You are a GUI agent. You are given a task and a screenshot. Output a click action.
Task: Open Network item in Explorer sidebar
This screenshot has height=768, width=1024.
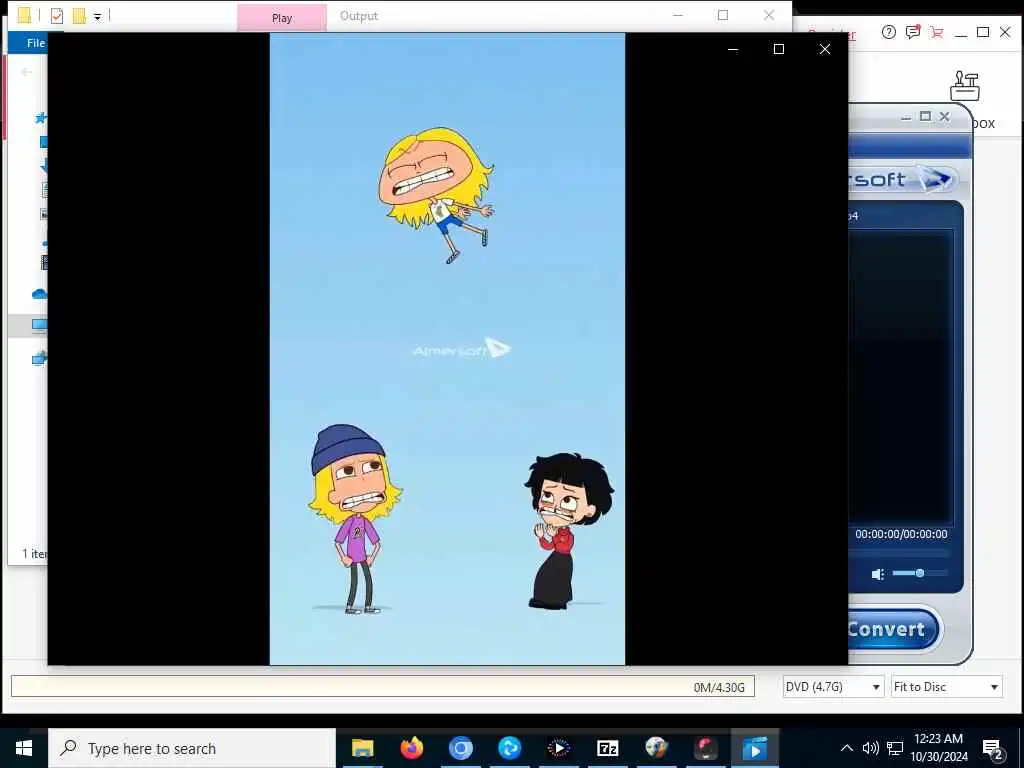click(39, 358)
